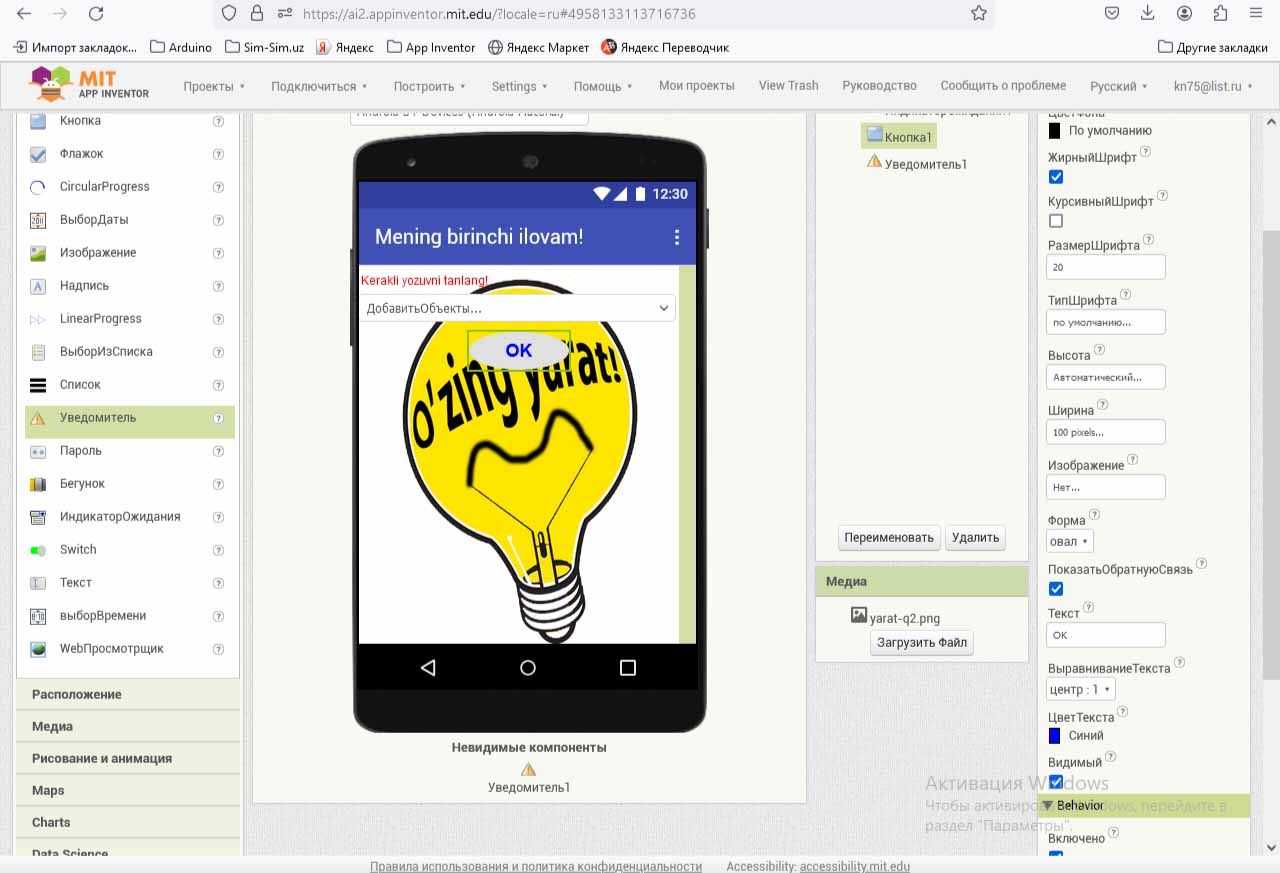Viewport: 1280px width, 873px height.
Task: Open the Построить menu
Action: click(429, 86)
